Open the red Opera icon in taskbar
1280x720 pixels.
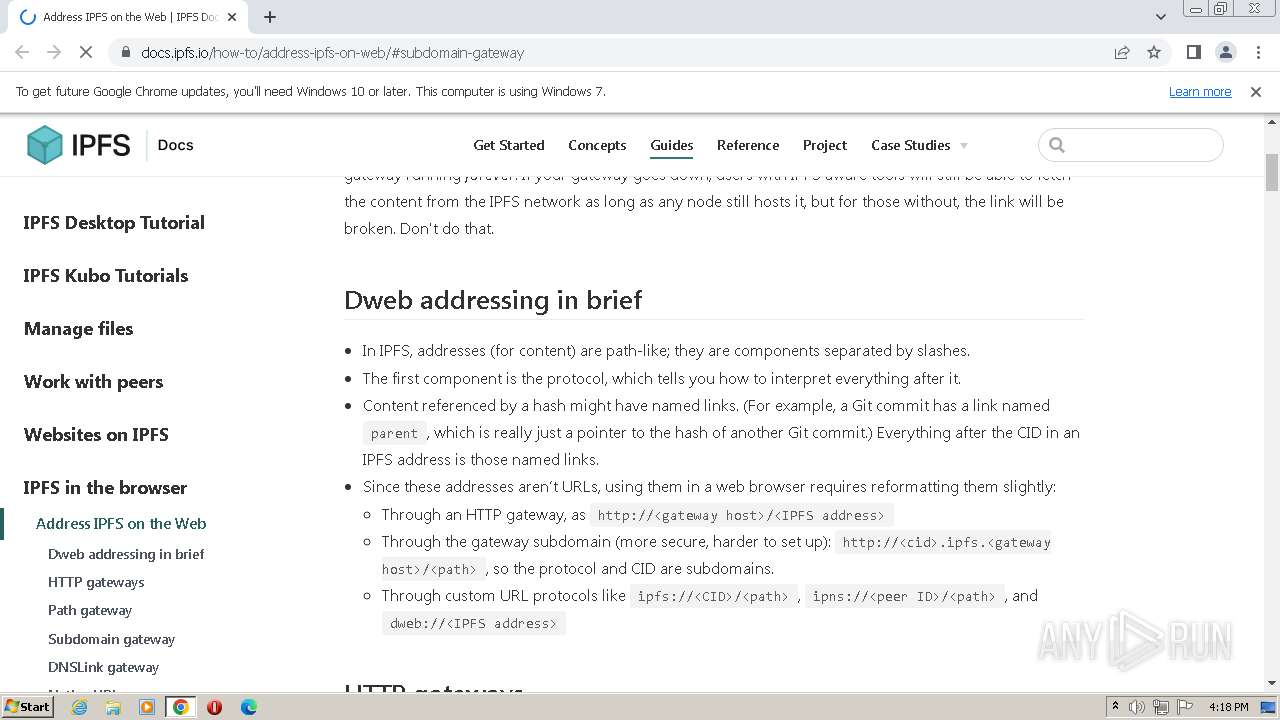214,707
